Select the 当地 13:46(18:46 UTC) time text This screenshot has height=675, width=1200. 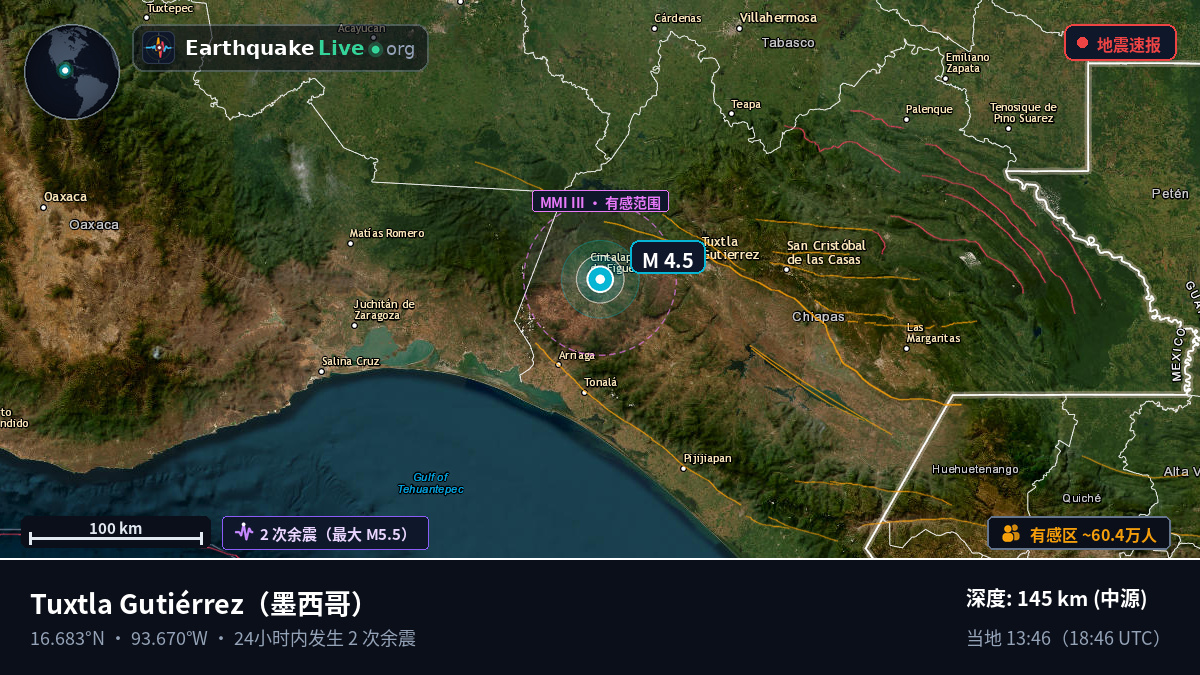[x=1068, y=638]
